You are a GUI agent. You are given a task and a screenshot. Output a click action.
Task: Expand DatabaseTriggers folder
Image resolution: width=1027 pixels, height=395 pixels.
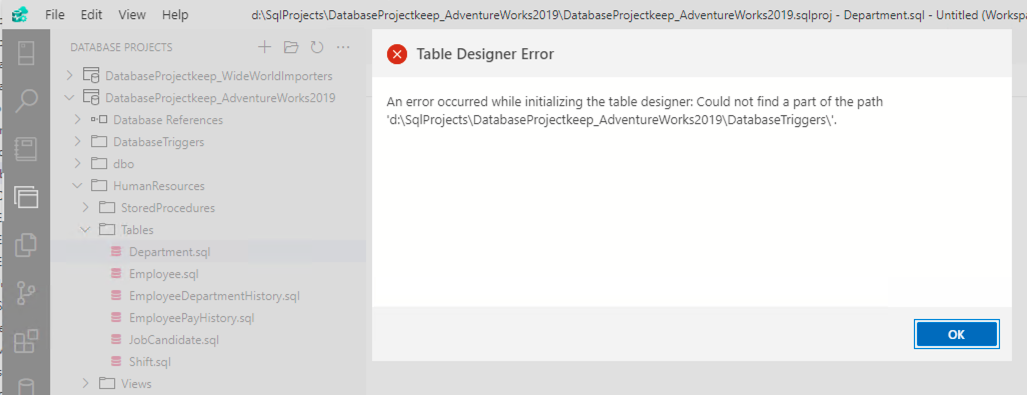[x=78, y=142]
